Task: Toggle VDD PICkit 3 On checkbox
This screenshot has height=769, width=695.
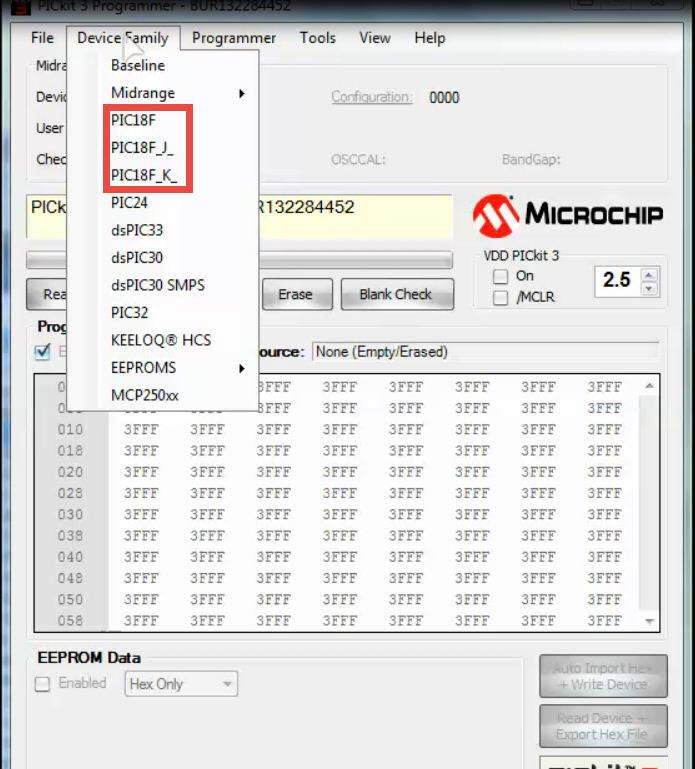Action: tap(500, 276)
